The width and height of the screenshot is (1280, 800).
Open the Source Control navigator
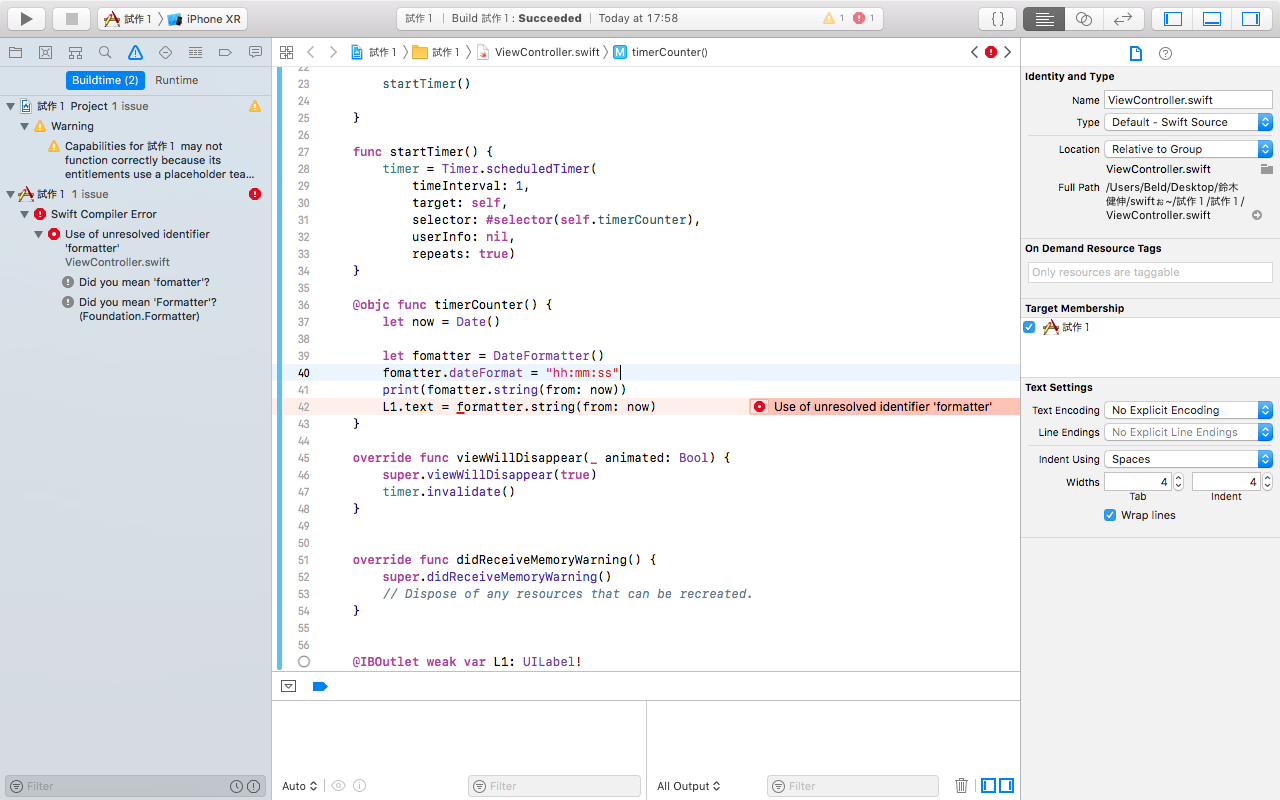(x=45, y=53)
